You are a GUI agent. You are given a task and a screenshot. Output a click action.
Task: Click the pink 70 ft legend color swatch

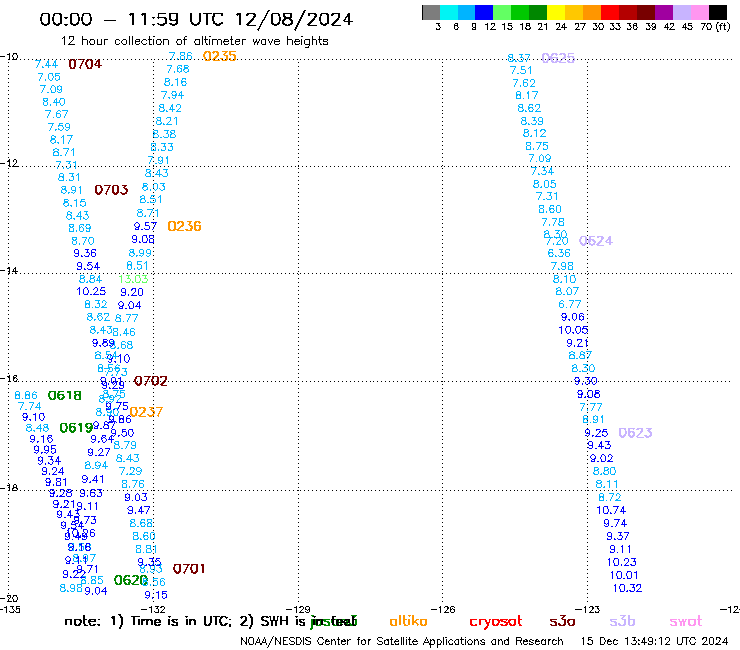click(698, 12)
